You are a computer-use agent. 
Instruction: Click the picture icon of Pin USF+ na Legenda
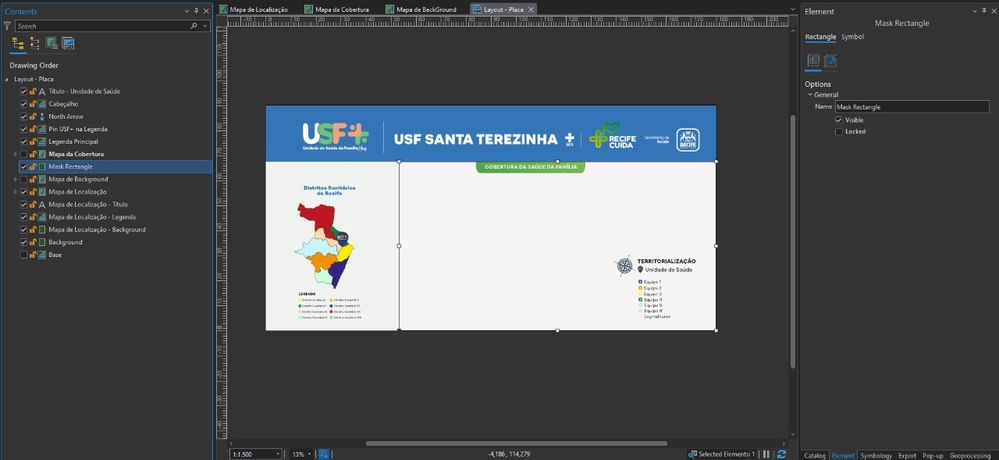point(42,129)
